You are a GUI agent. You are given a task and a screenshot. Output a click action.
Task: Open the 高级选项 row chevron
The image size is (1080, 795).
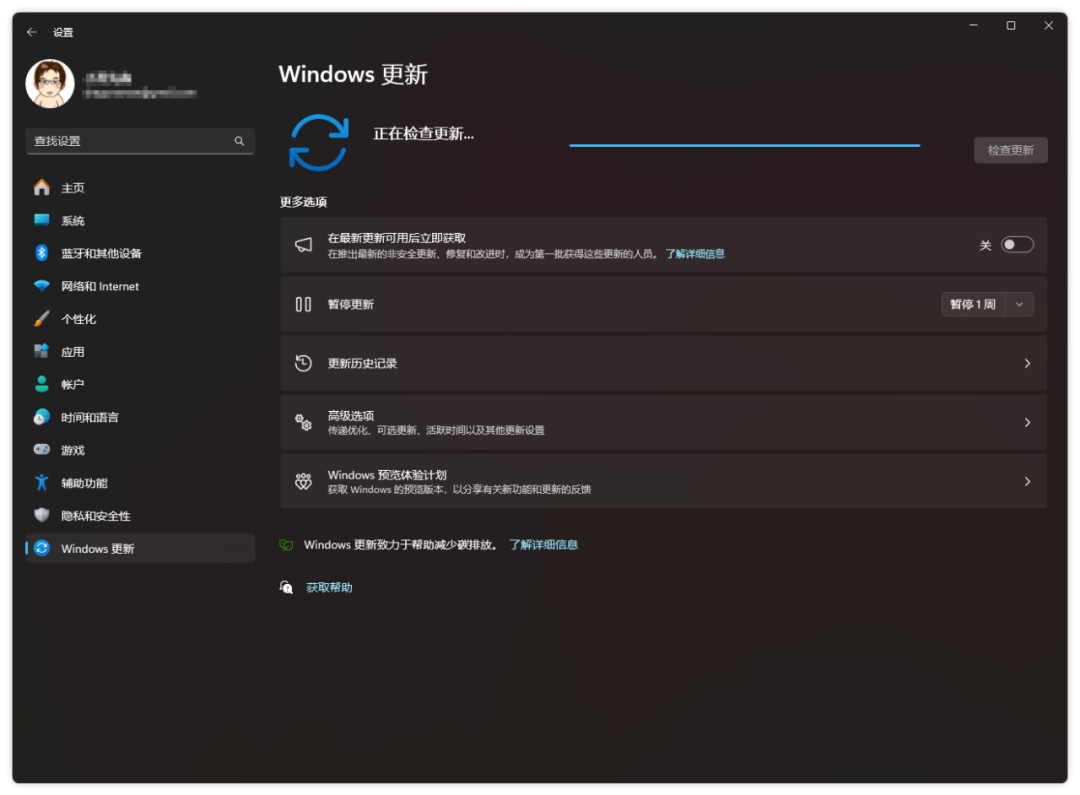click(x=1027, y=422)
